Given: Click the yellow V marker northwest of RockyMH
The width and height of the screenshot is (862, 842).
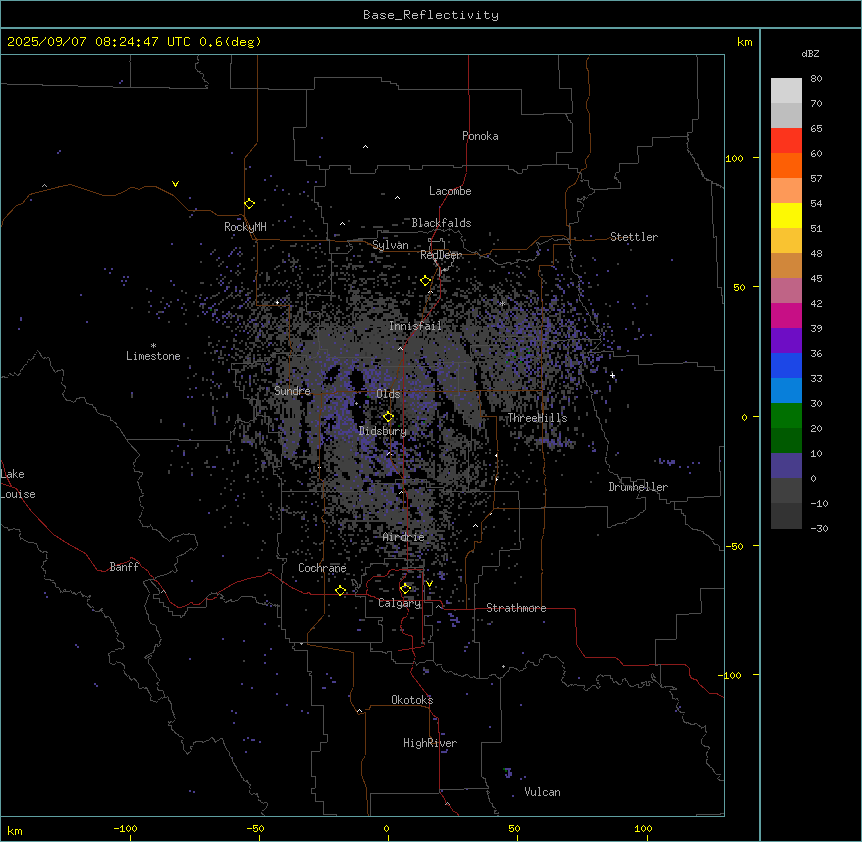Looking at the screenshot, I should tap(175, 184).
